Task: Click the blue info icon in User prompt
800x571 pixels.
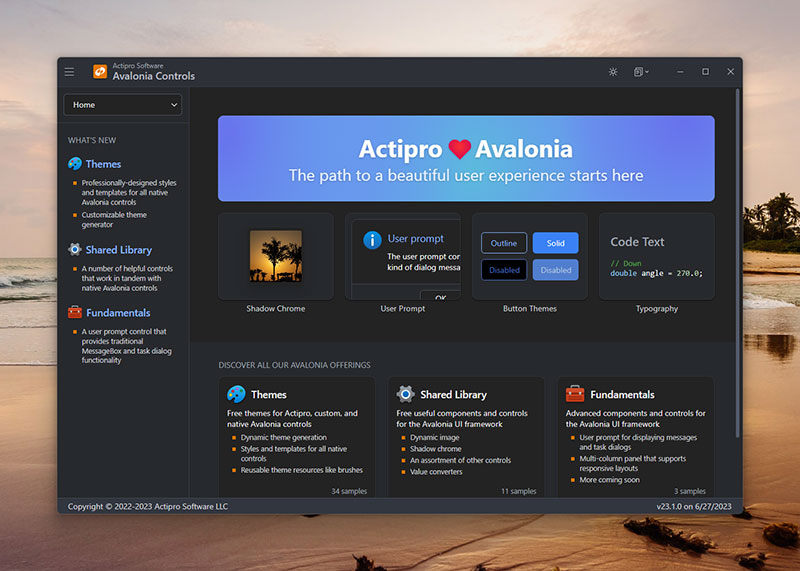Action: pos(372,239)
